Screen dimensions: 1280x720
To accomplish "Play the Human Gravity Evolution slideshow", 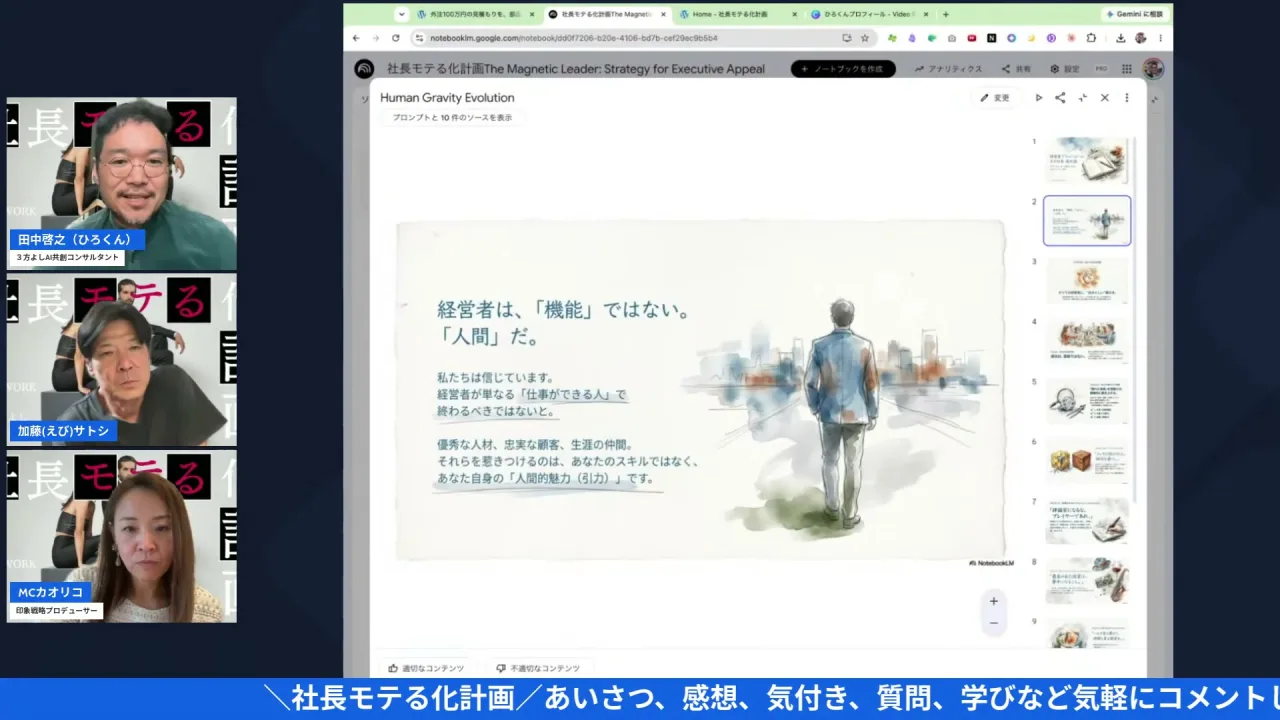I will click(1038, 98).
